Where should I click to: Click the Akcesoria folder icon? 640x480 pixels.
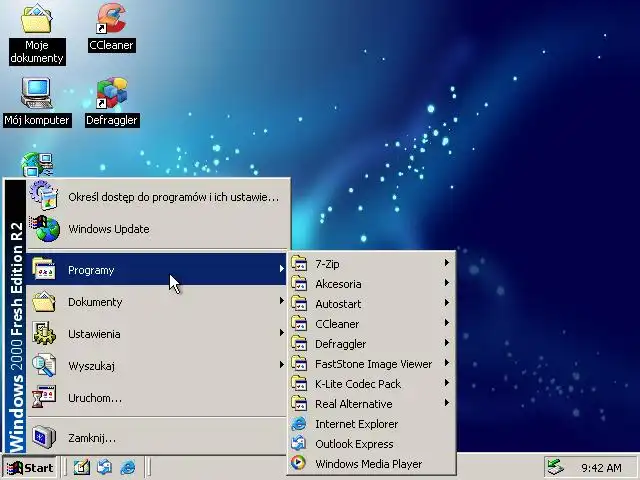[x=299, y=283]
